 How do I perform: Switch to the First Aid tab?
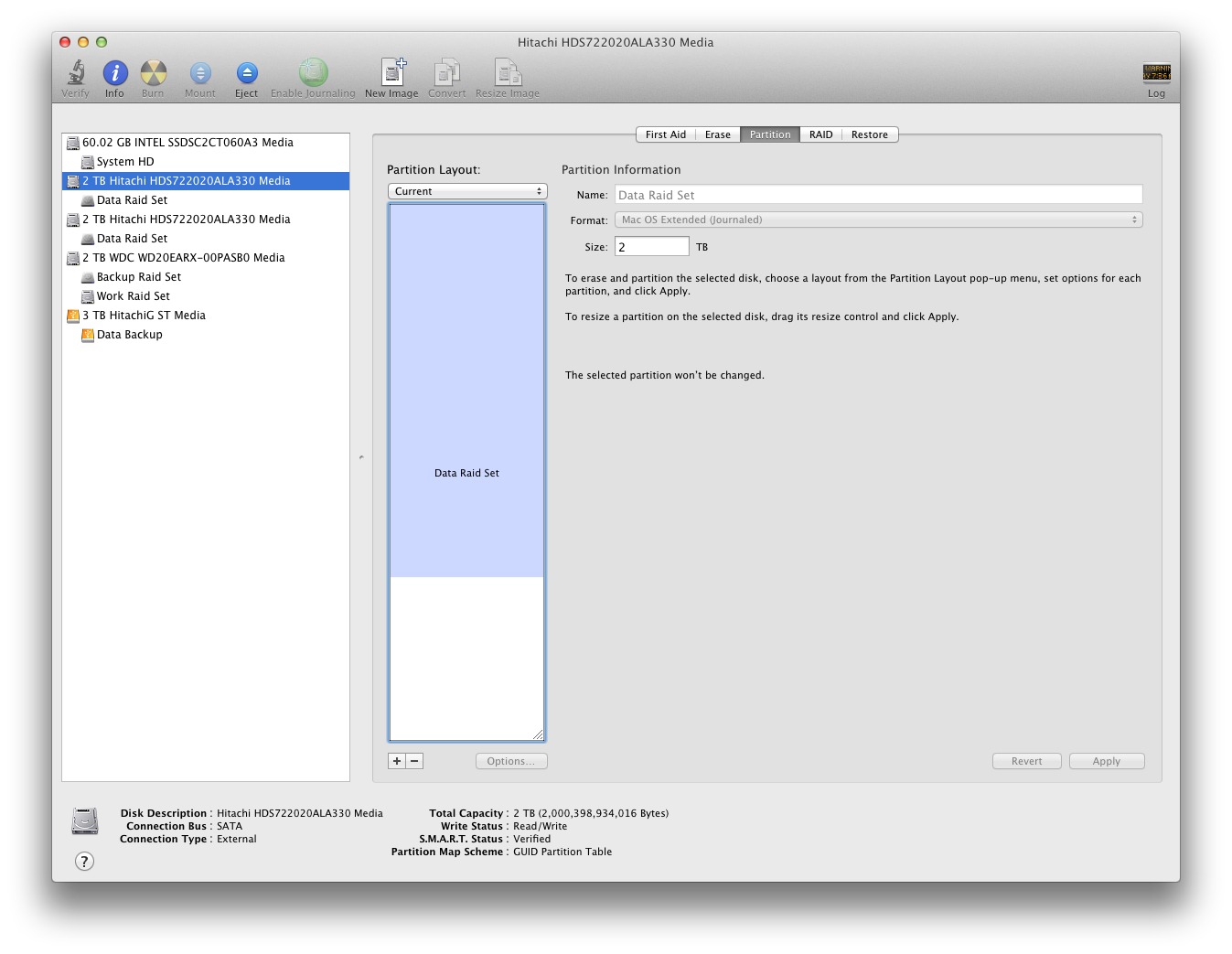[x=666, y=134]
